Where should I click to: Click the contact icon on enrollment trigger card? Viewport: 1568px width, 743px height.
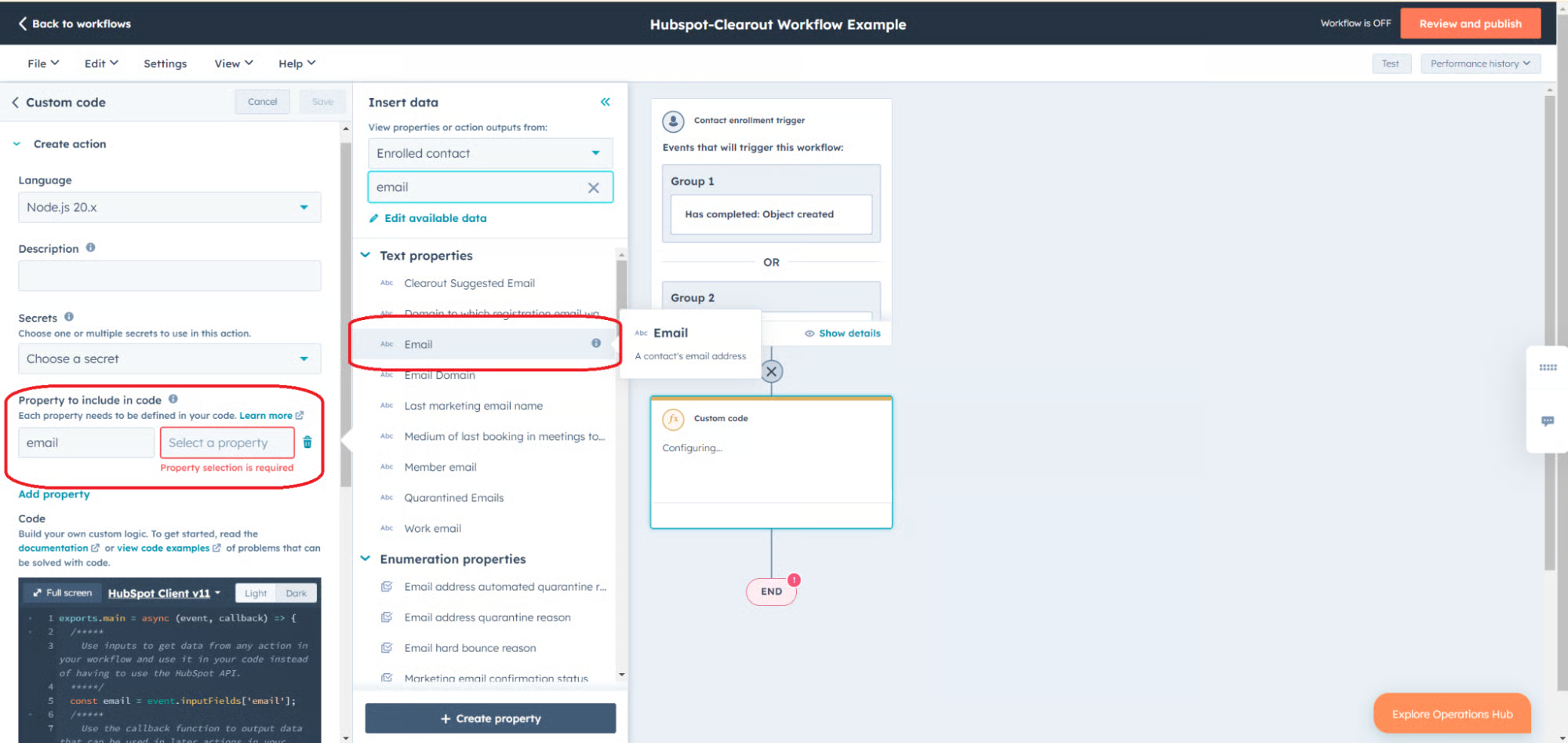(x=673, y=120)
